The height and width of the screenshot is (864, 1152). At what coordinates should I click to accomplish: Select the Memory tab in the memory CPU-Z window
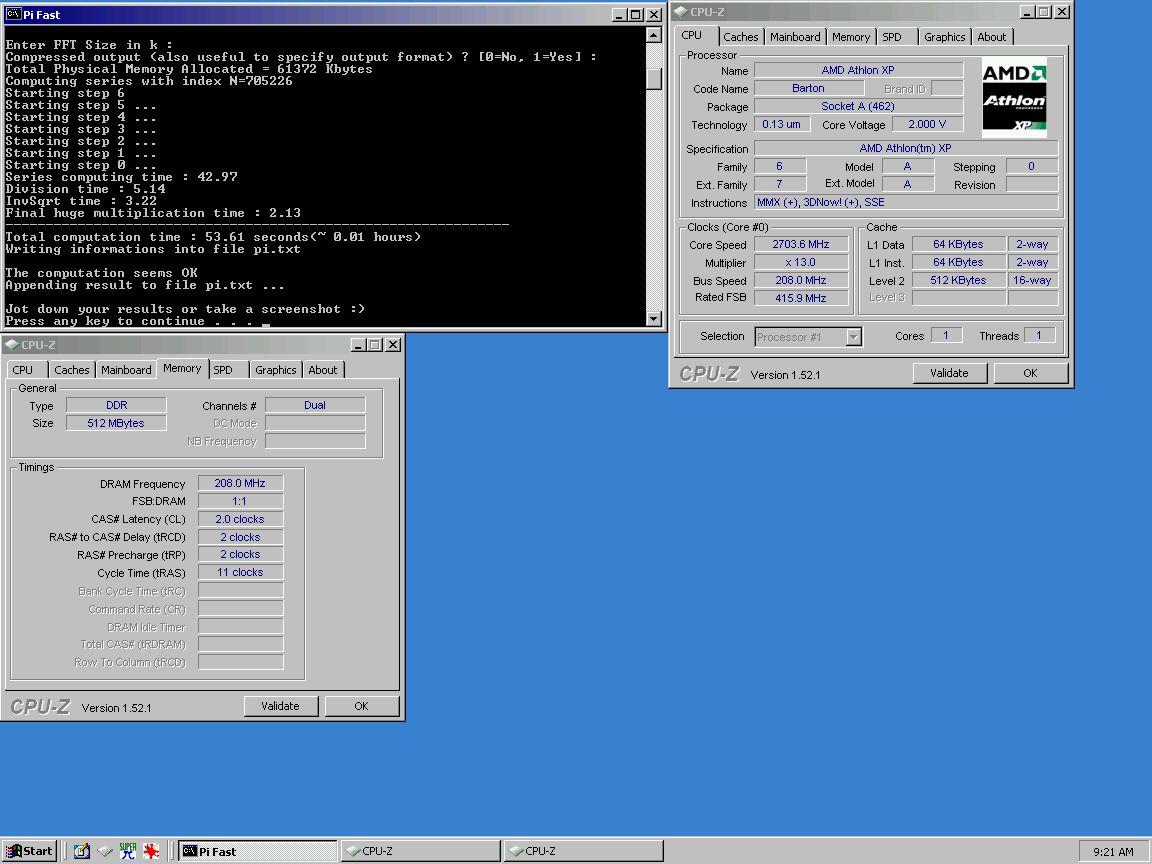[x=182, y=368]
